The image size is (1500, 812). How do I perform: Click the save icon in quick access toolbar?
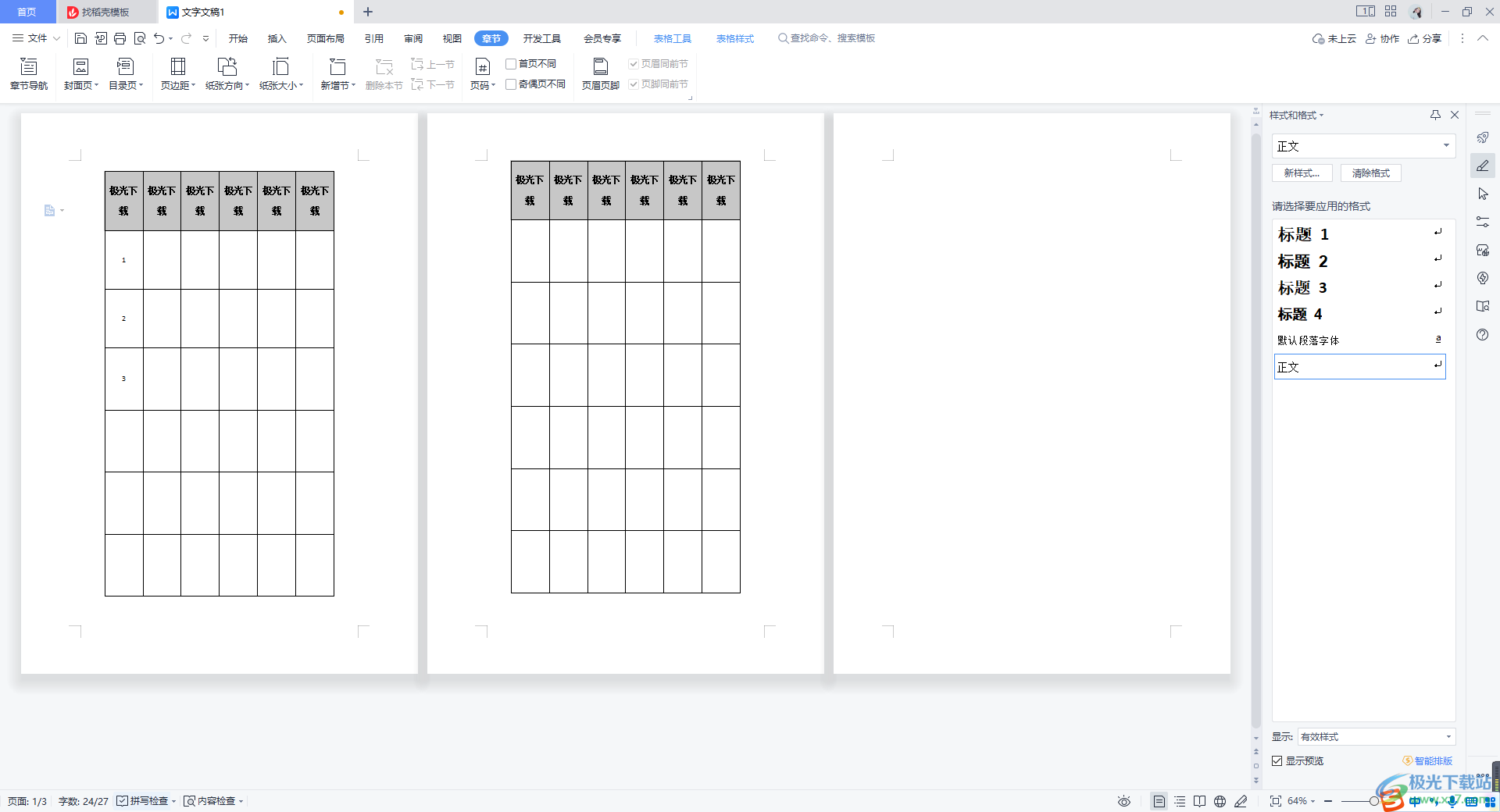point(80,38)
